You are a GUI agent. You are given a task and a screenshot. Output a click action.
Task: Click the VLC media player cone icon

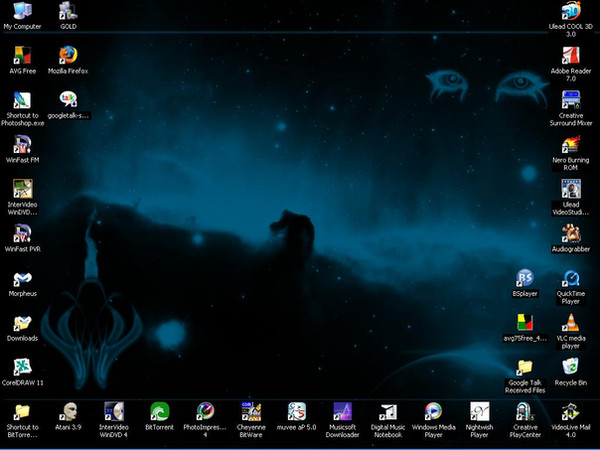point(570,322)
